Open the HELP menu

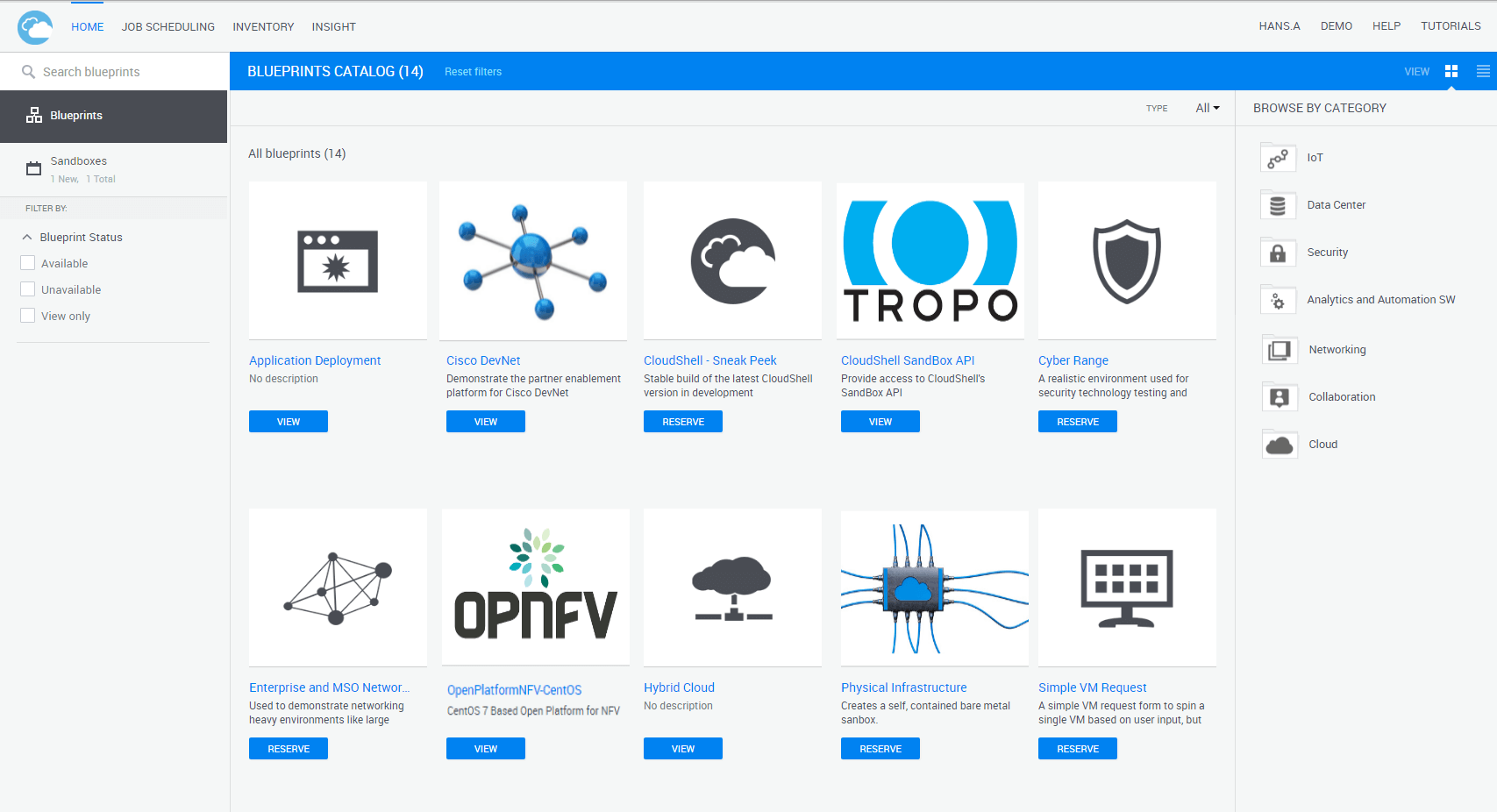[1387, 26]
